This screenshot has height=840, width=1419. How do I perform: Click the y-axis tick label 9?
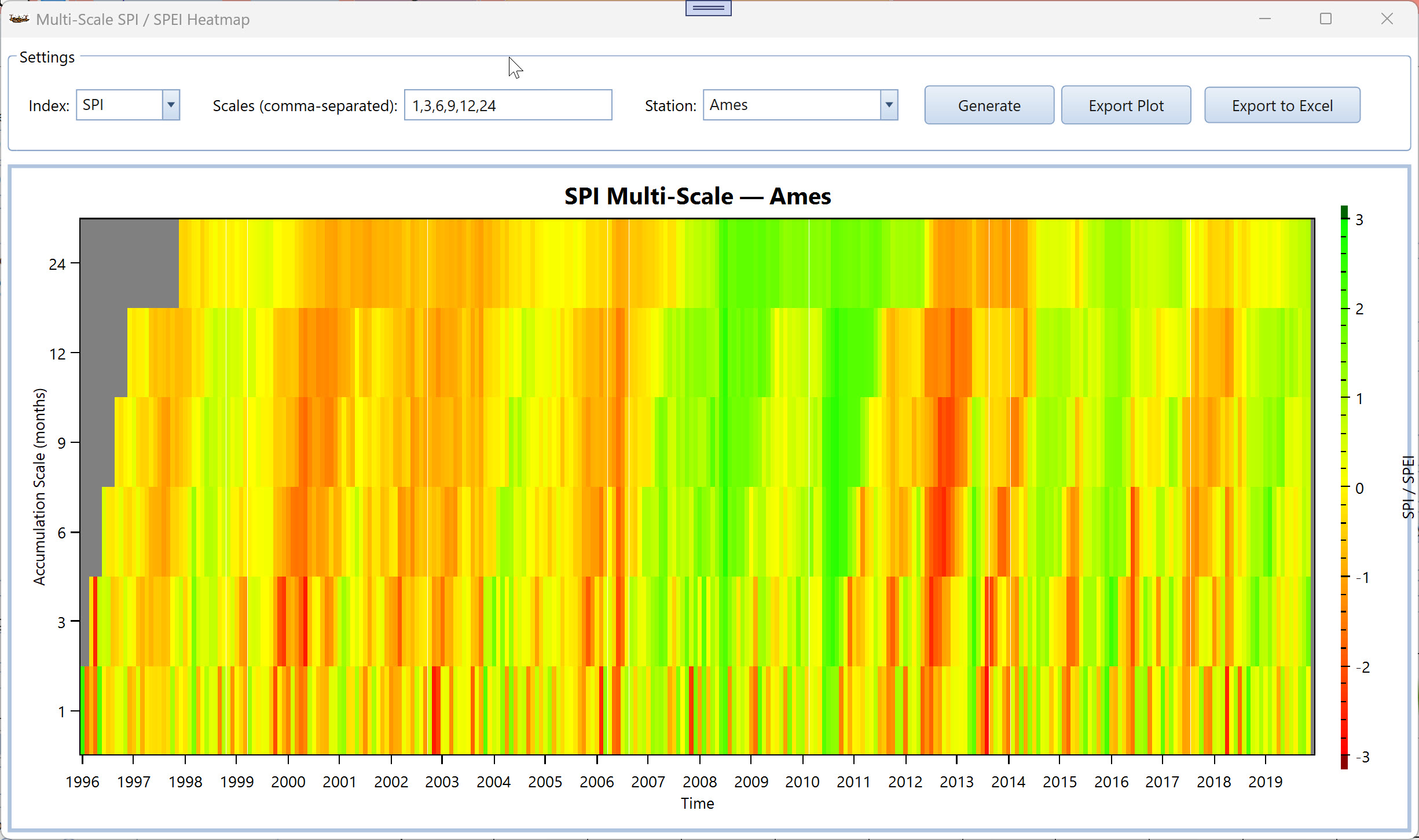(x=61, y=443)
